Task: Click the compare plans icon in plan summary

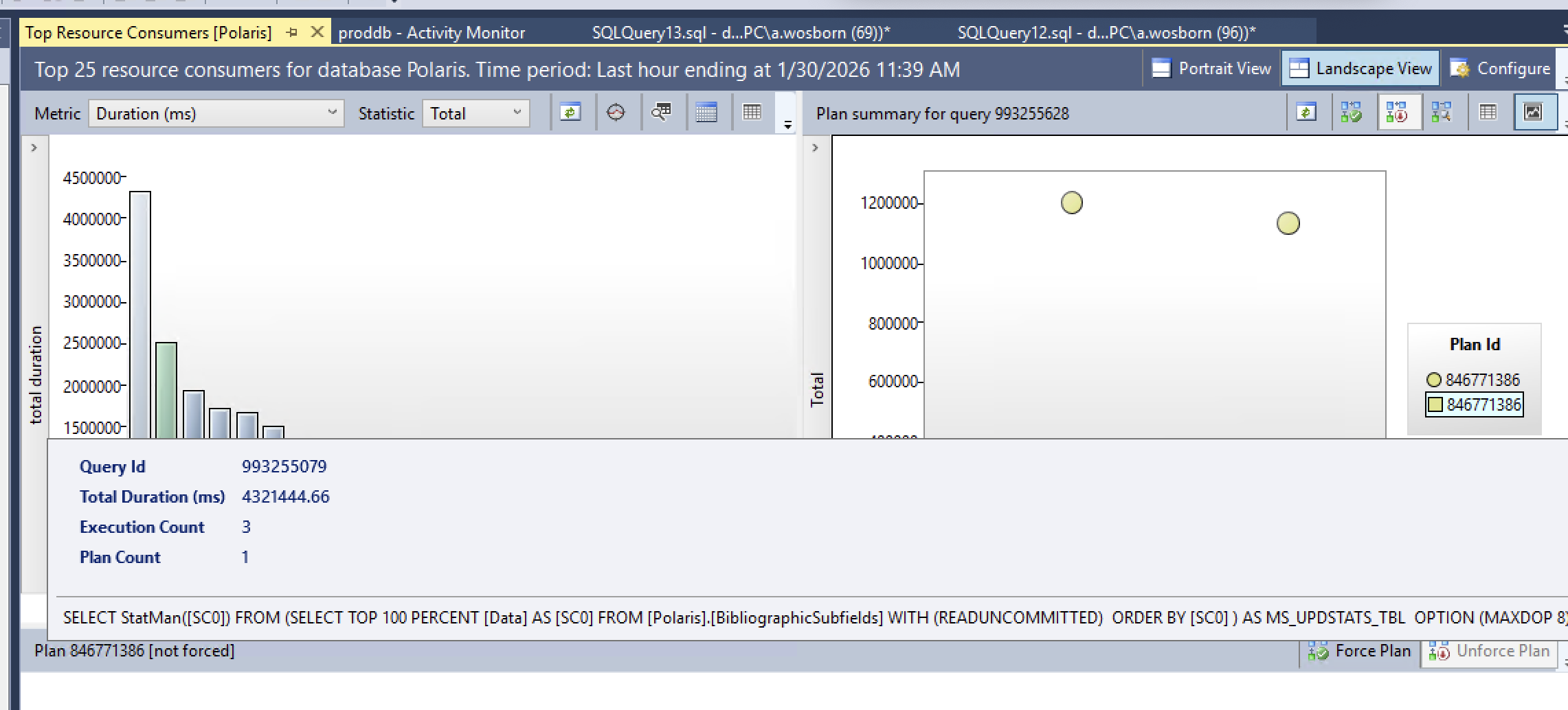Action: tap(1442, 113)
